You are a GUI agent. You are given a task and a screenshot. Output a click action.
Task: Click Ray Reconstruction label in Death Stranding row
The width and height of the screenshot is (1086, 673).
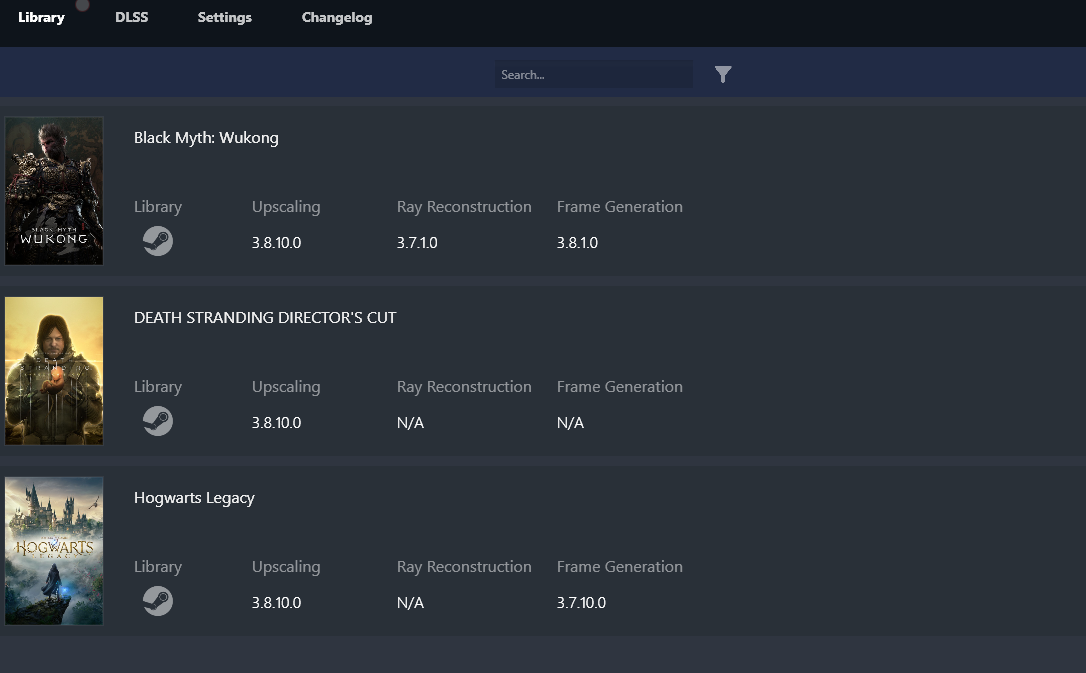(x=464, y=387)
